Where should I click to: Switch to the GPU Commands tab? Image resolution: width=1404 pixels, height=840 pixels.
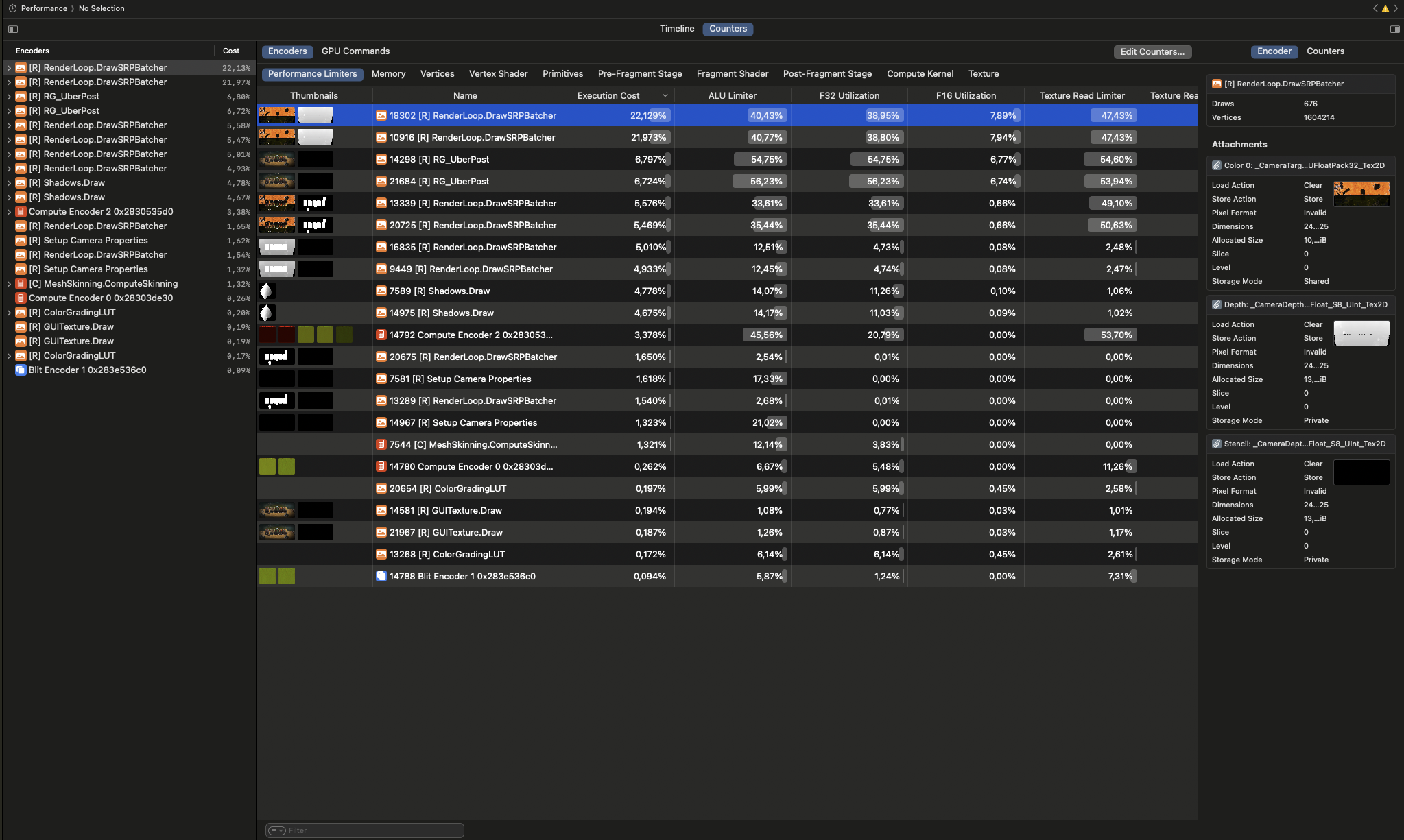click(355, 51)
